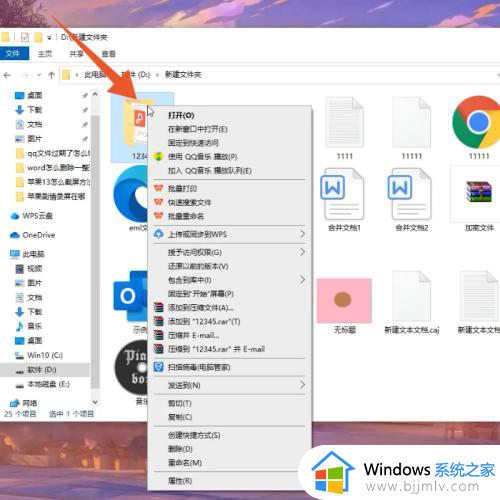Choose 还原以前的版本(V)
This screenshot has height=500, width=500.
[x=229, y=266]
